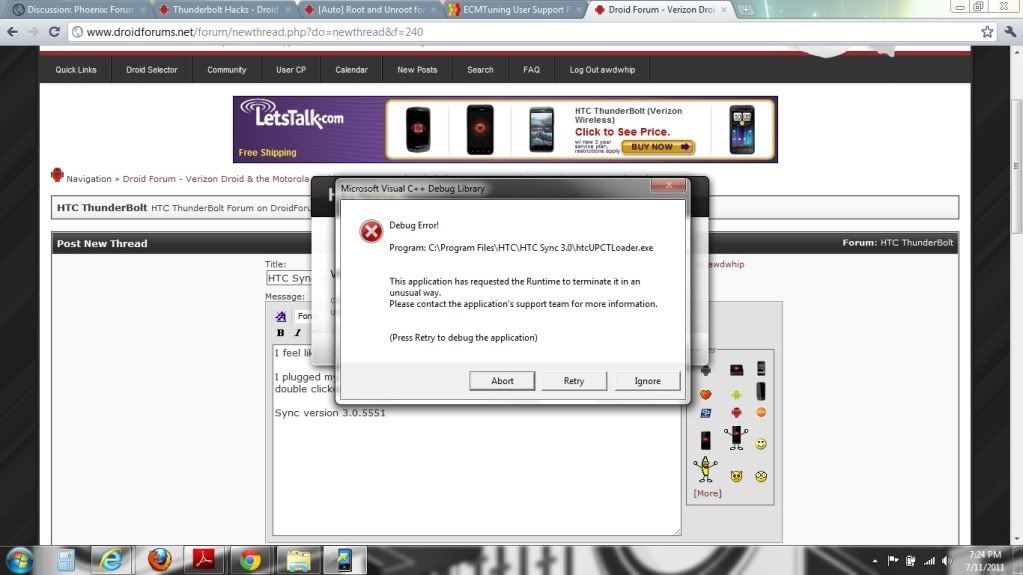Toggle bold formatting in message editor

(x=281, y=333)
